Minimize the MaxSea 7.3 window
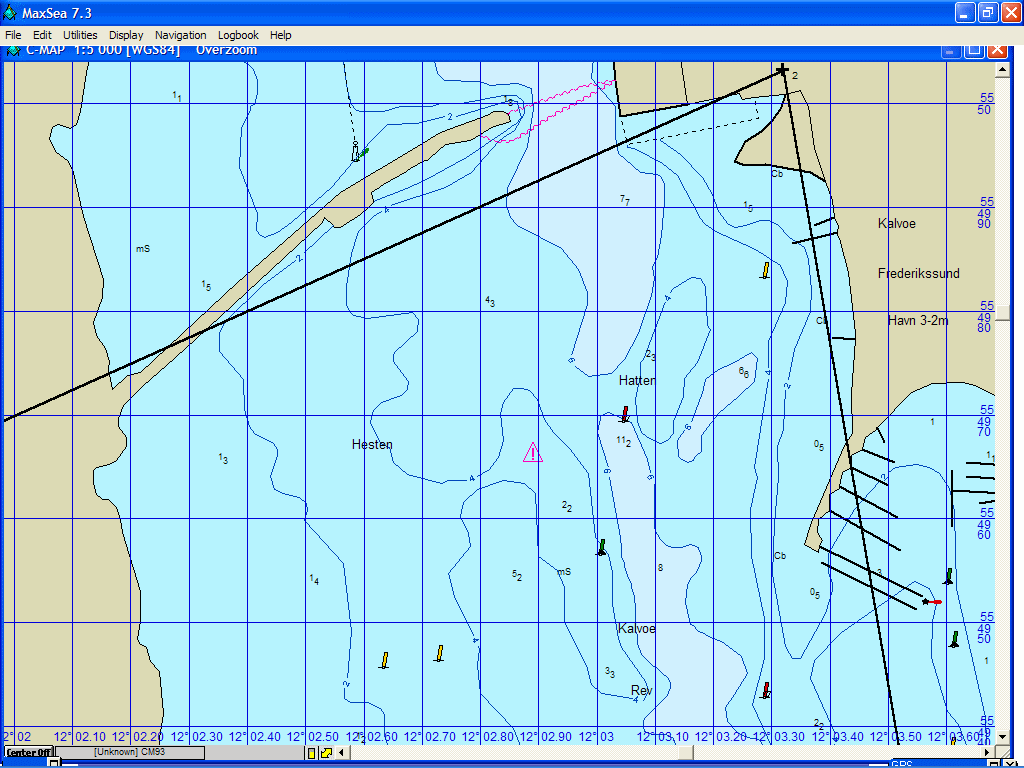 pos(965,12)
